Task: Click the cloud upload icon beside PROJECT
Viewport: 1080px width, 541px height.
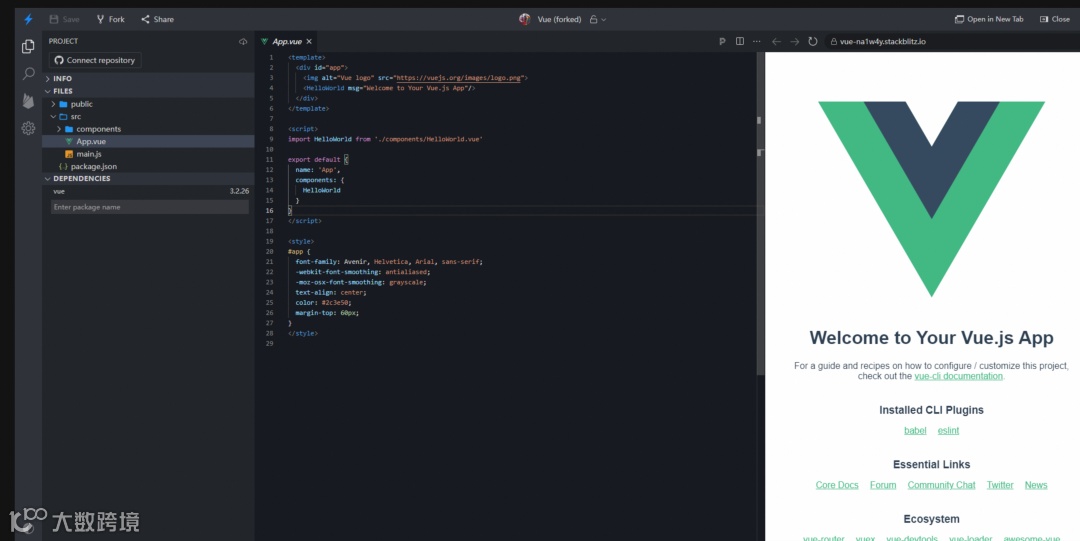Action: pyautogui.click(x=243, y=41)
